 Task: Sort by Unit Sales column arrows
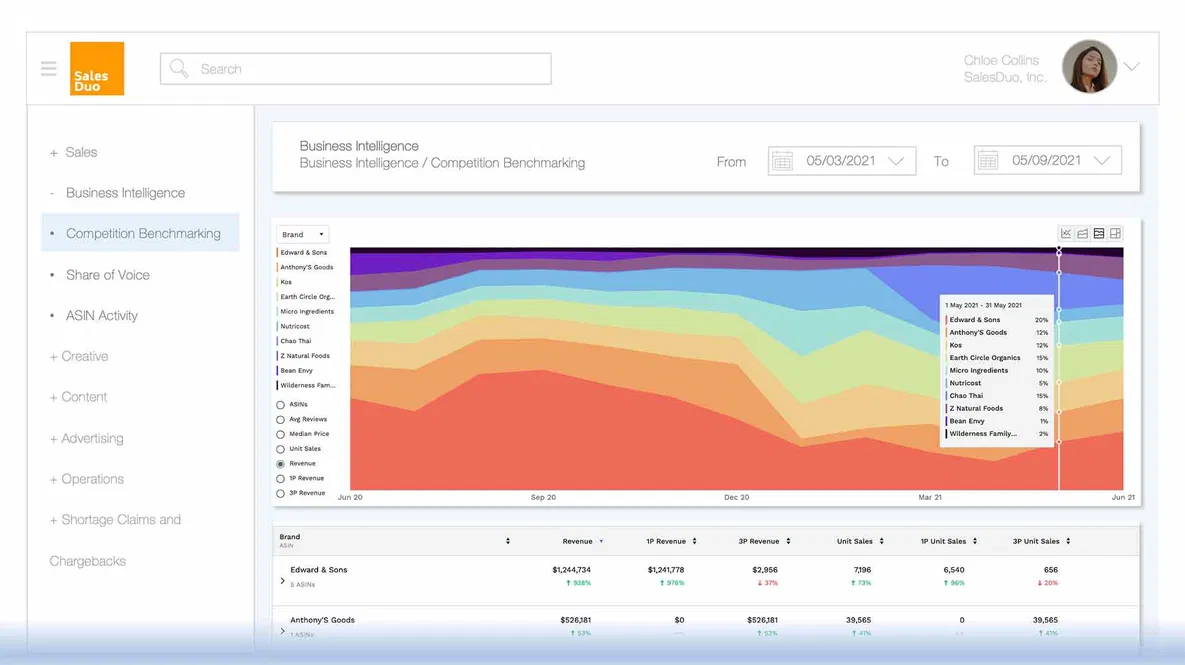point(881,541)
